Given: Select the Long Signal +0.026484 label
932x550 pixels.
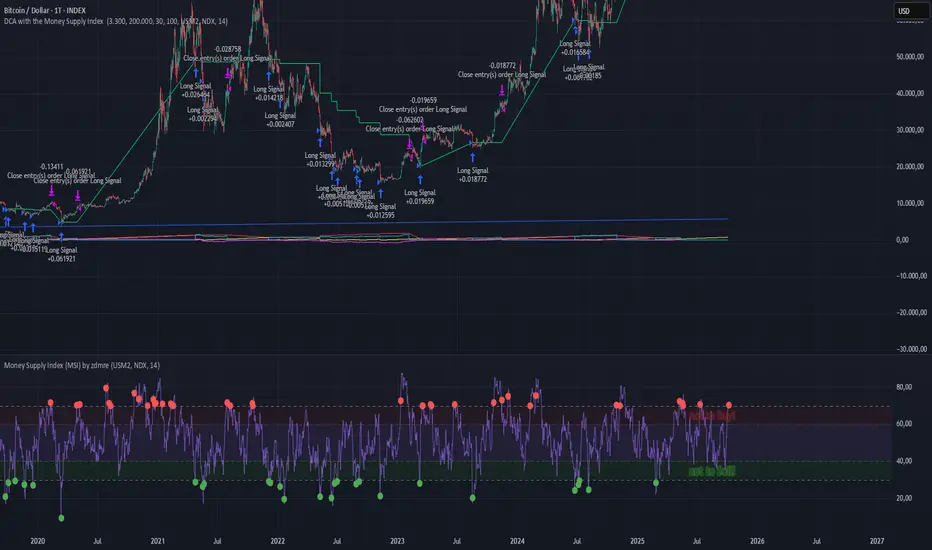Looking at the screenshot, I should [x=196, y=90].
